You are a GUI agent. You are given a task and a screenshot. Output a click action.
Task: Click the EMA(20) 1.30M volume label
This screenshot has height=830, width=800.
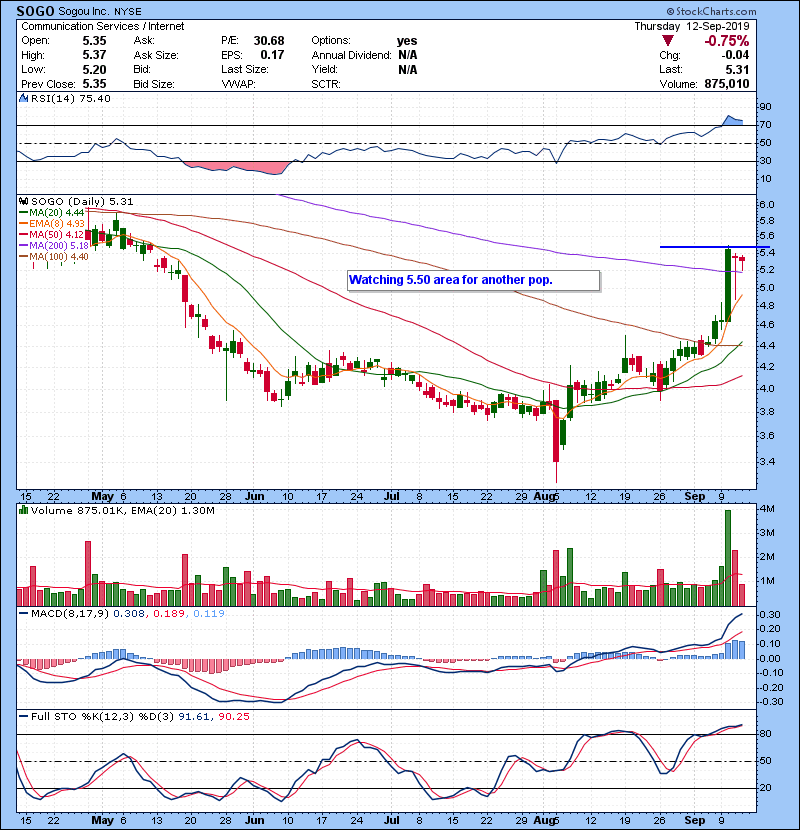click(172, 511)
